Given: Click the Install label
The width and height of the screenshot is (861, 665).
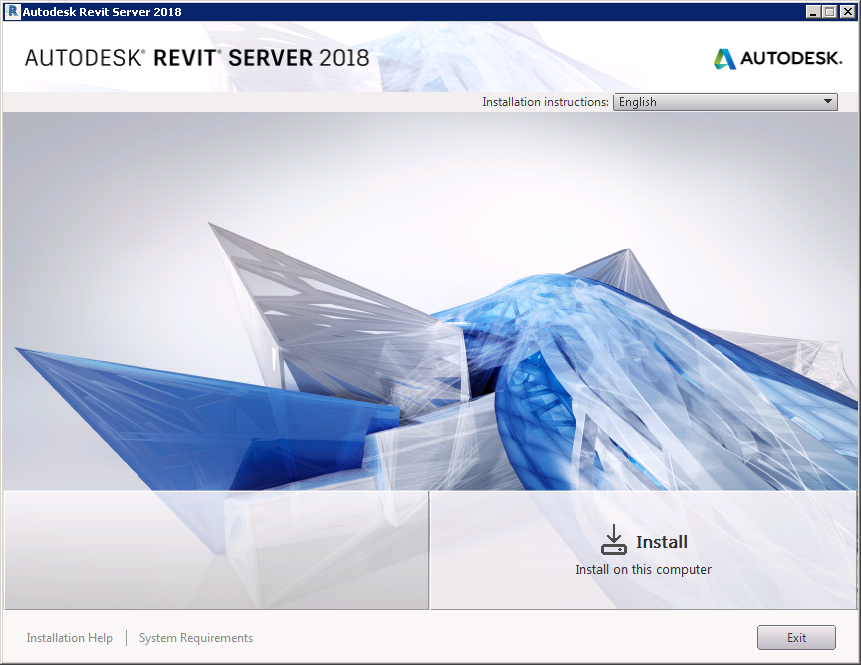Looking at the screenshot, I should pos(662,542).
